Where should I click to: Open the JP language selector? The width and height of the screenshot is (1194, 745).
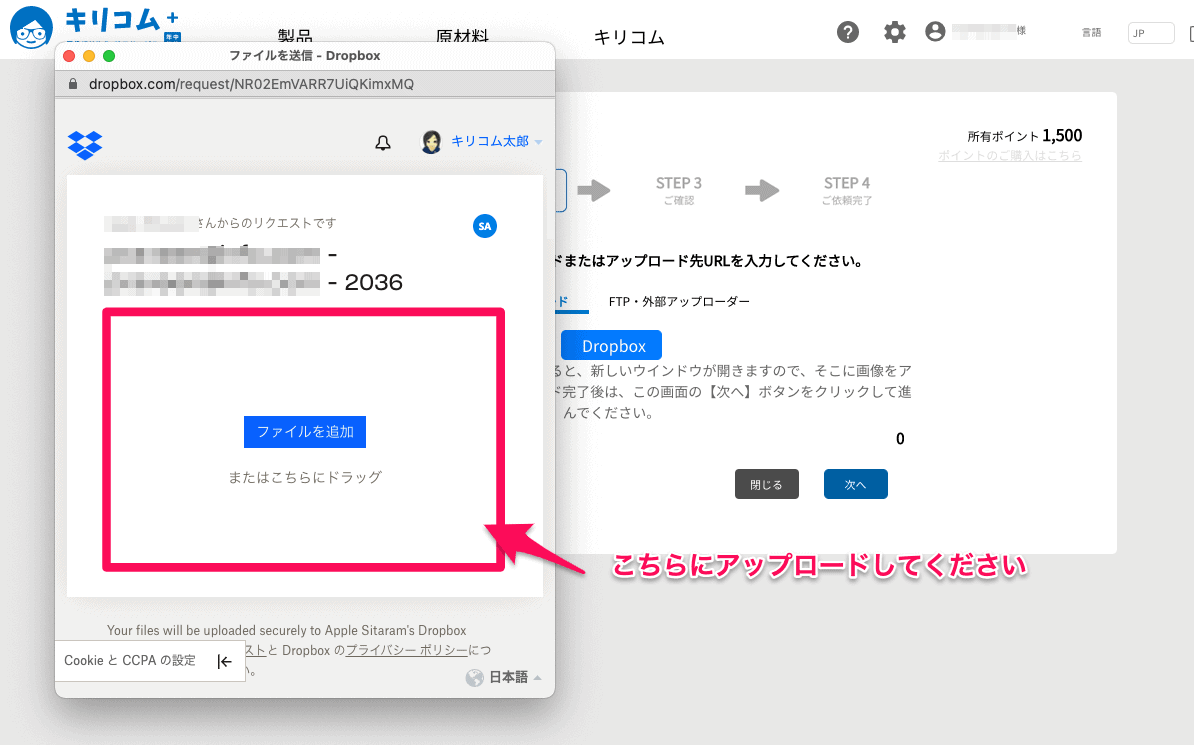coord(1151,33)
